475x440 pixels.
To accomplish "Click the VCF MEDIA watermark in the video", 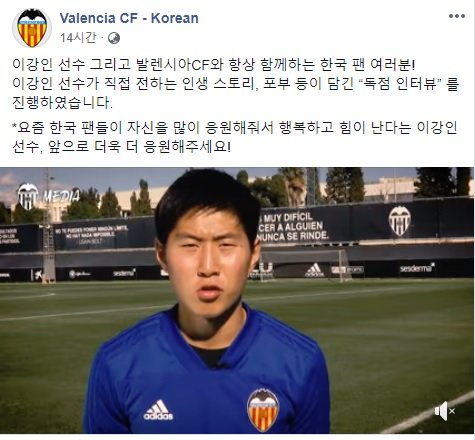I will click(49, 196).
